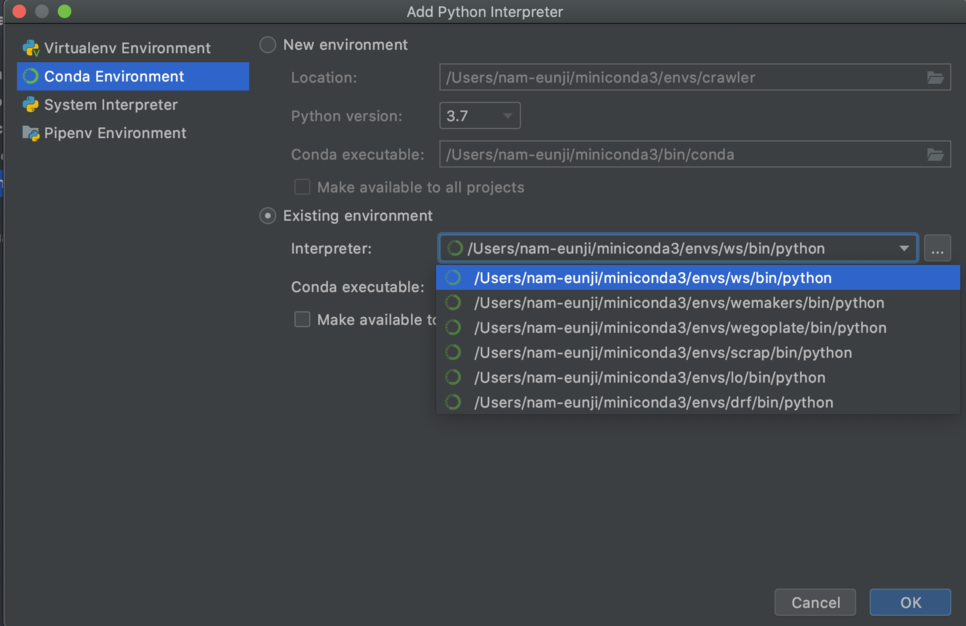Image resolution: width=966 pixels, height=626 pixels.
Task: Choose the envs/scrap/bin/python interpreter option
Action: 698,352
